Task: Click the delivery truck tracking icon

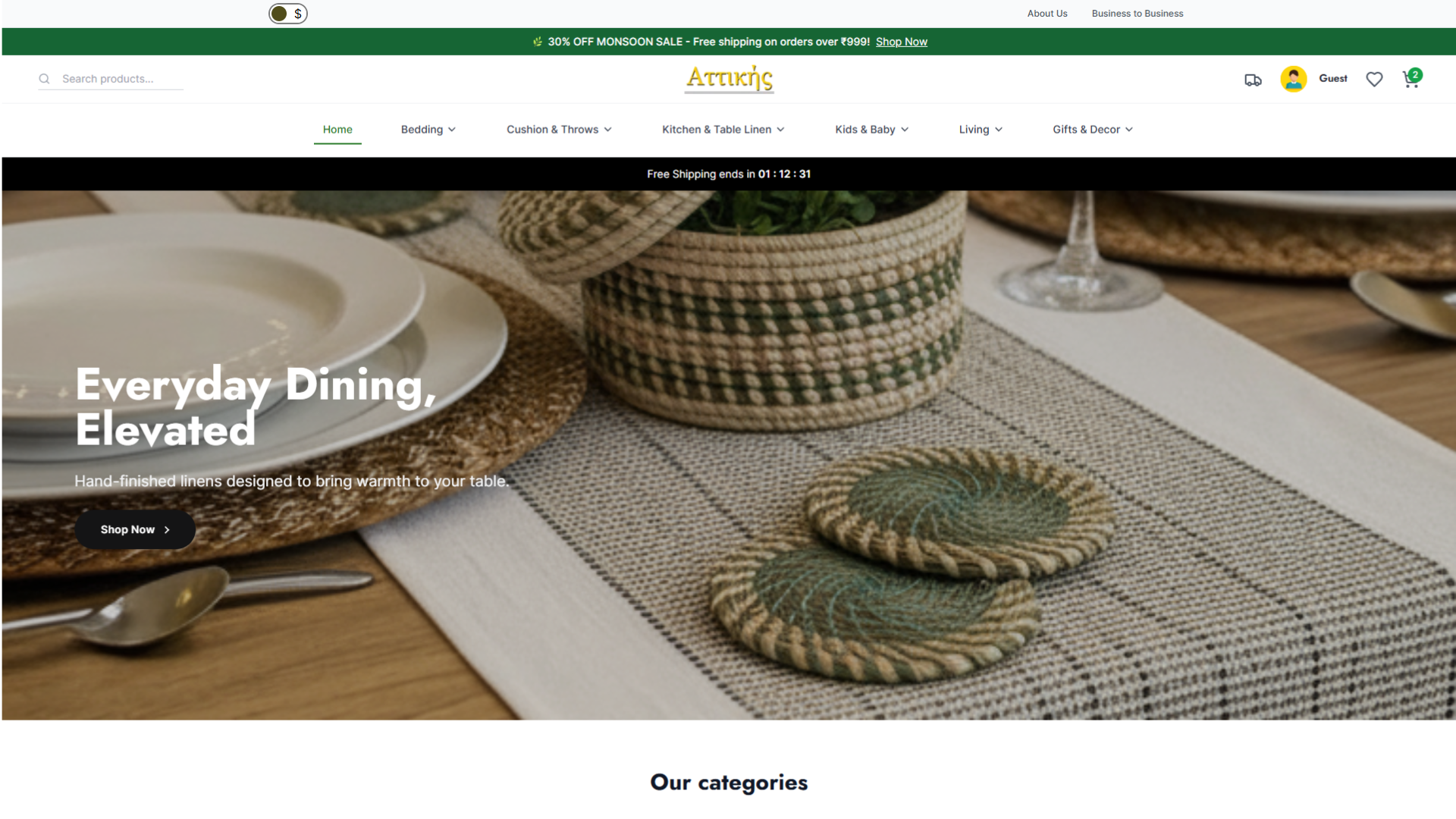Action: tap(1253, 80)
